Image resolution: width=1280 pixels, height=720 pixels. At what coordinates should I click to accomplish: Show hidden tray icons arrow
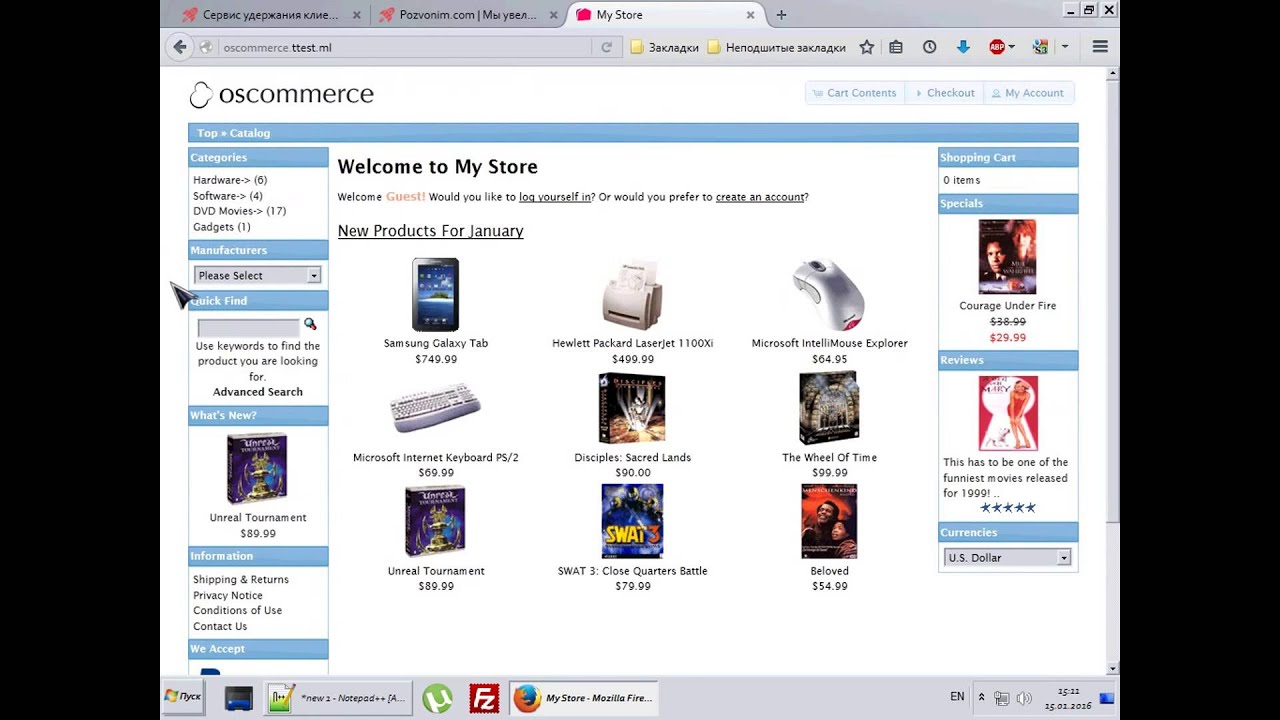click(981, 697)
